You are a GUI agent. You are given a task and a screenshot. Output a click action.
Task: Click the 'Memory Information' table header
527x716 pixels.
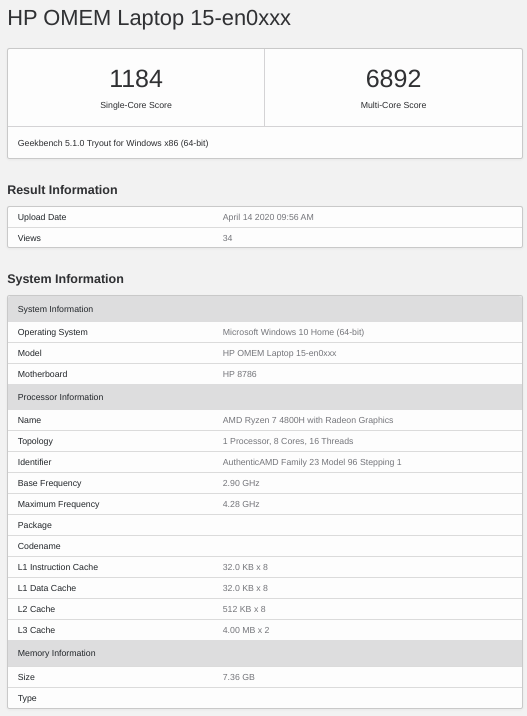click(265, 653)
